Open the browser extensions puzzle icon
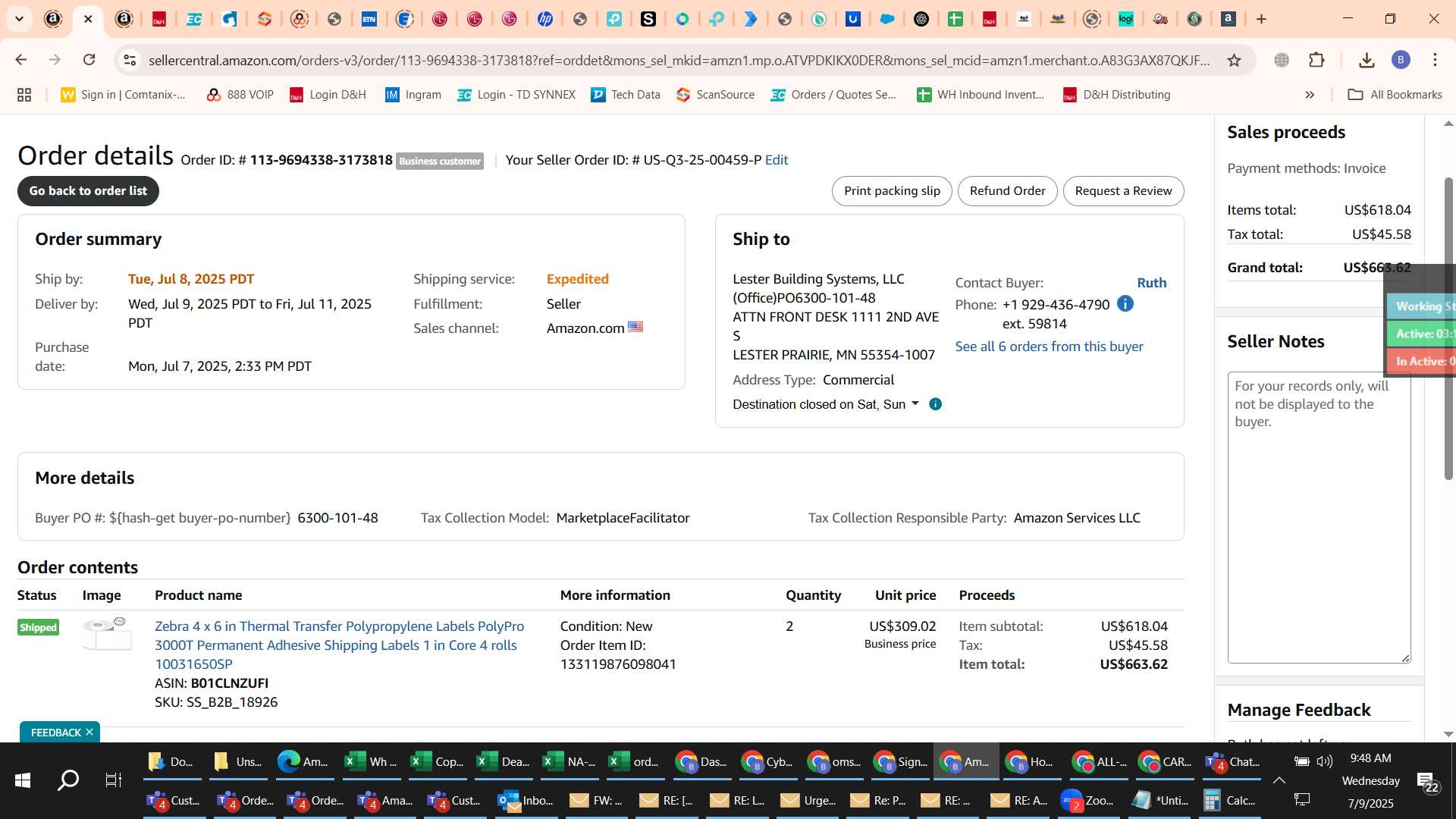This screenshot has height=819, width=1456. (x=1316, y=60)
